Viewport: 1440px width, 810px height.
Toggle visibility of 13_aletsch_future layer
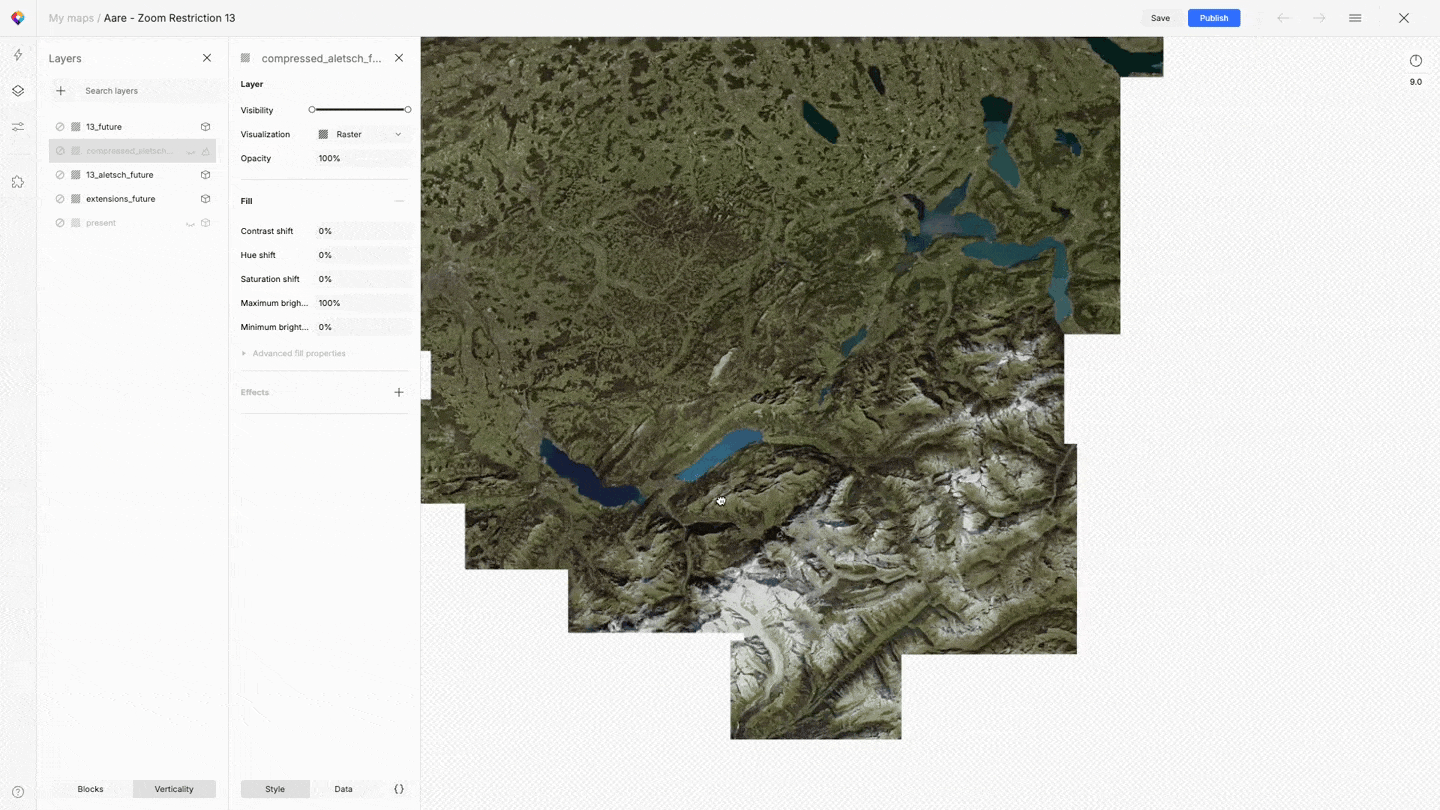coord(60,175)
